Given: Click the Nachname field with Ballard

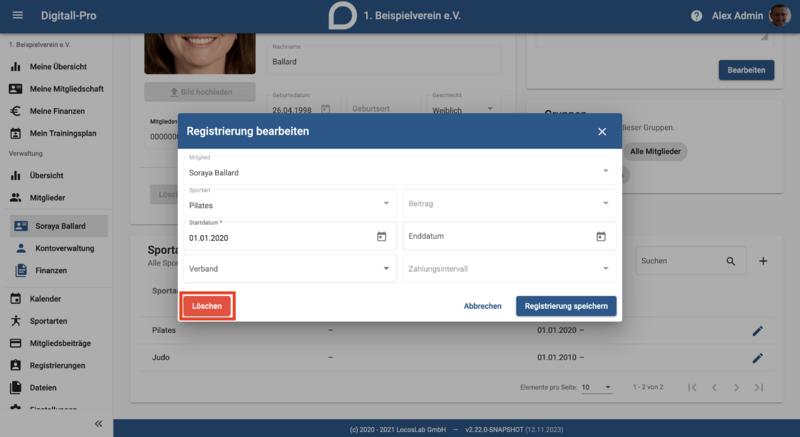Looking at the screenshot, I should tap(384, 59).
